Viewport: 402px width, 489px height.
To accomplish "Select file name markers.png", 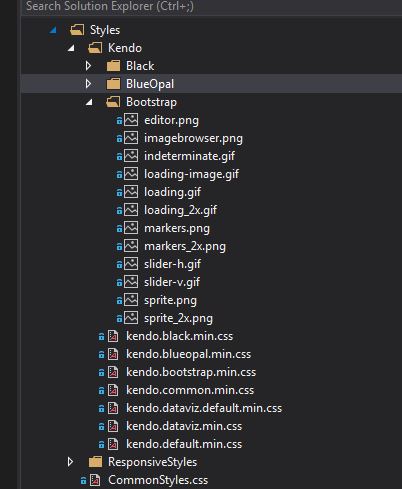I will click(177, 228).
